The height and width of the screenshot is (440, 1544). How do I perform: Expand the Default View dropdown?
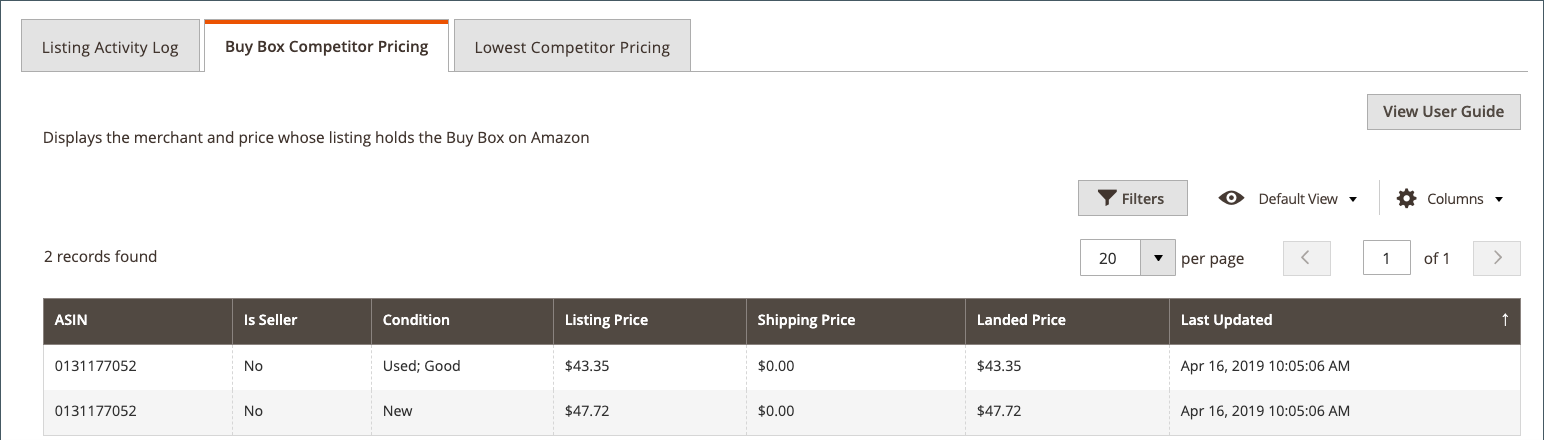pyautogui.click(x=1353, y=199)
